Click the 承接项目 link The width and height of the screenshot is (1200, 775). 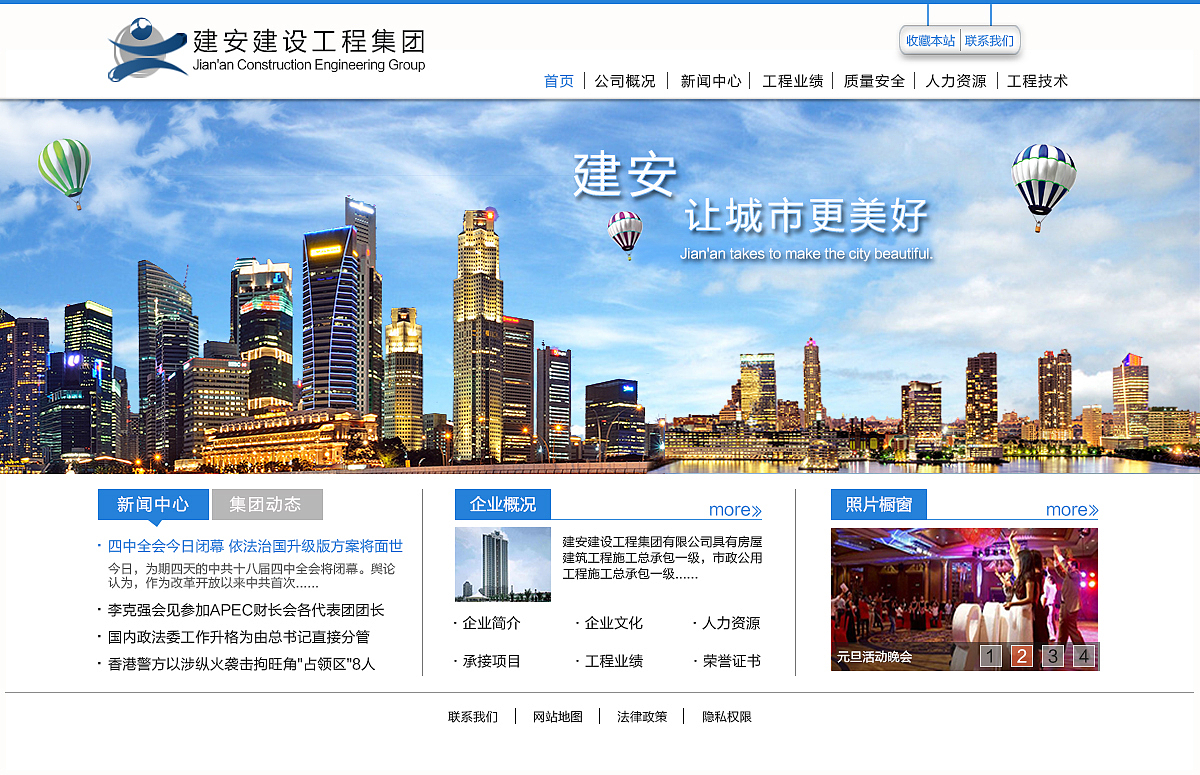coord(494,660)
